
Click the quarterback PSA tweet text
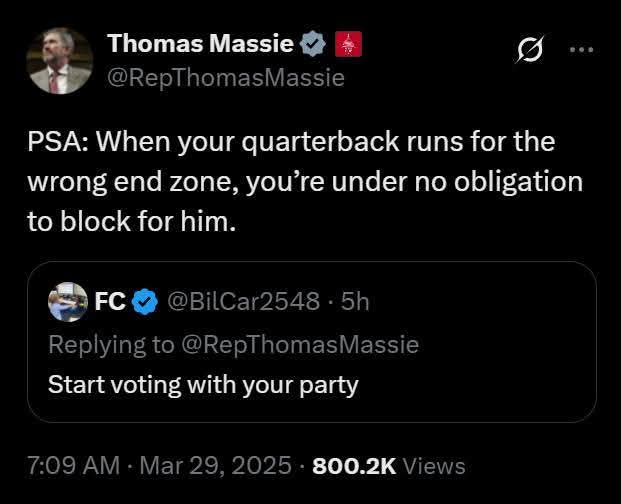coord(290,182)
